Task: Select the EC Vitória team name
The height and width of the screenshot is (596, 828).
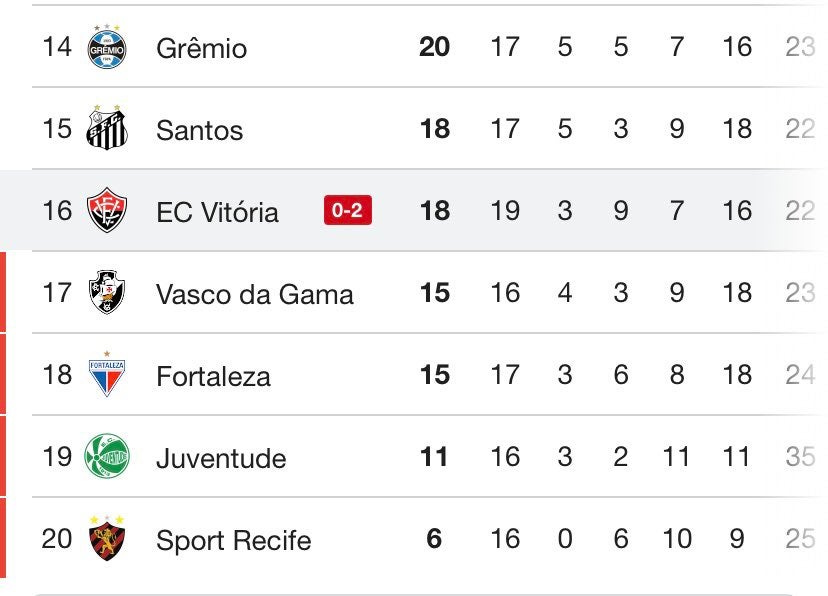Action: pyautogui.click(x=217, y=212)
